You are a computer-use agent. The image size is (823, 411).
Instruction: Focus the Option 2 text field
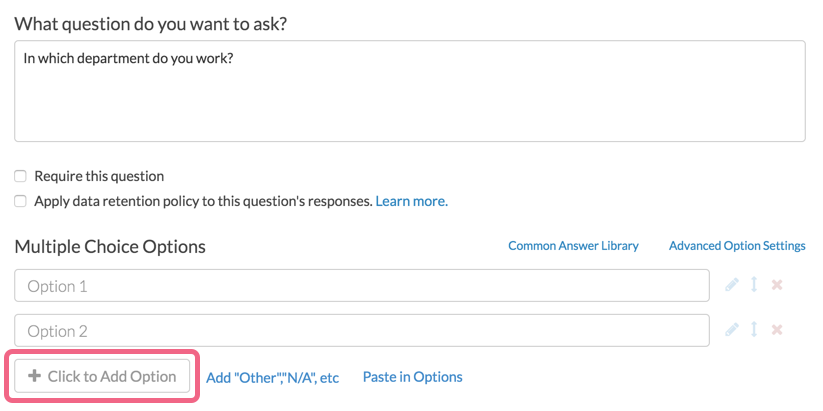coord(360,330)
